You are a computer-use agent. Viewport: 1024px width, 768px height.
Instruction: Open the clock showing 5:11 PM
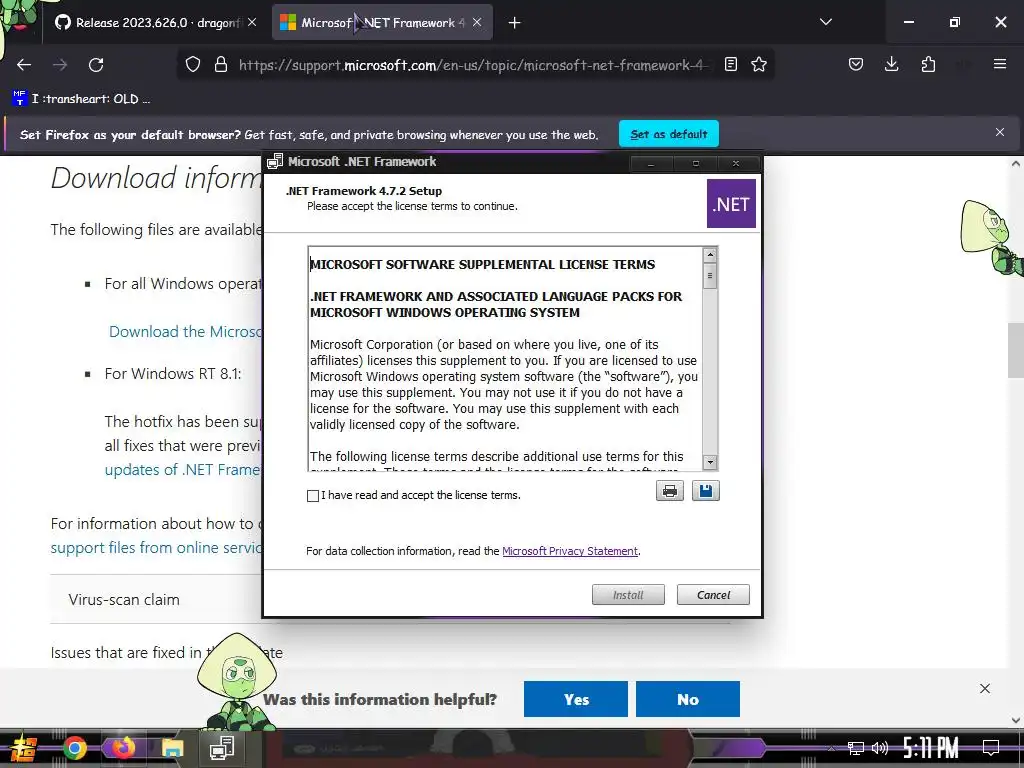click(x=931, y=748)
